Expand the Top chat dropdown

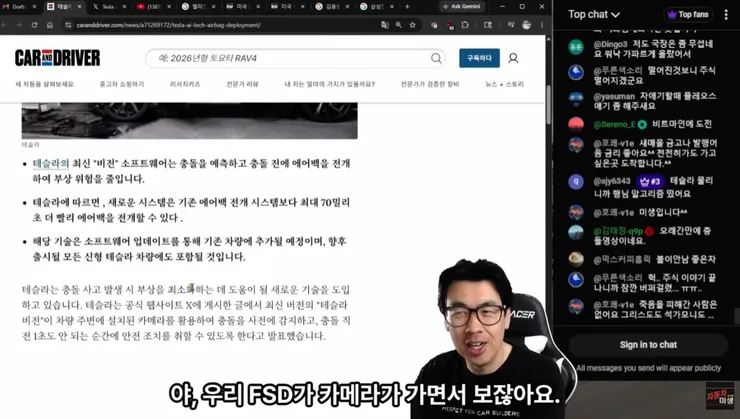tap(594, 15)
